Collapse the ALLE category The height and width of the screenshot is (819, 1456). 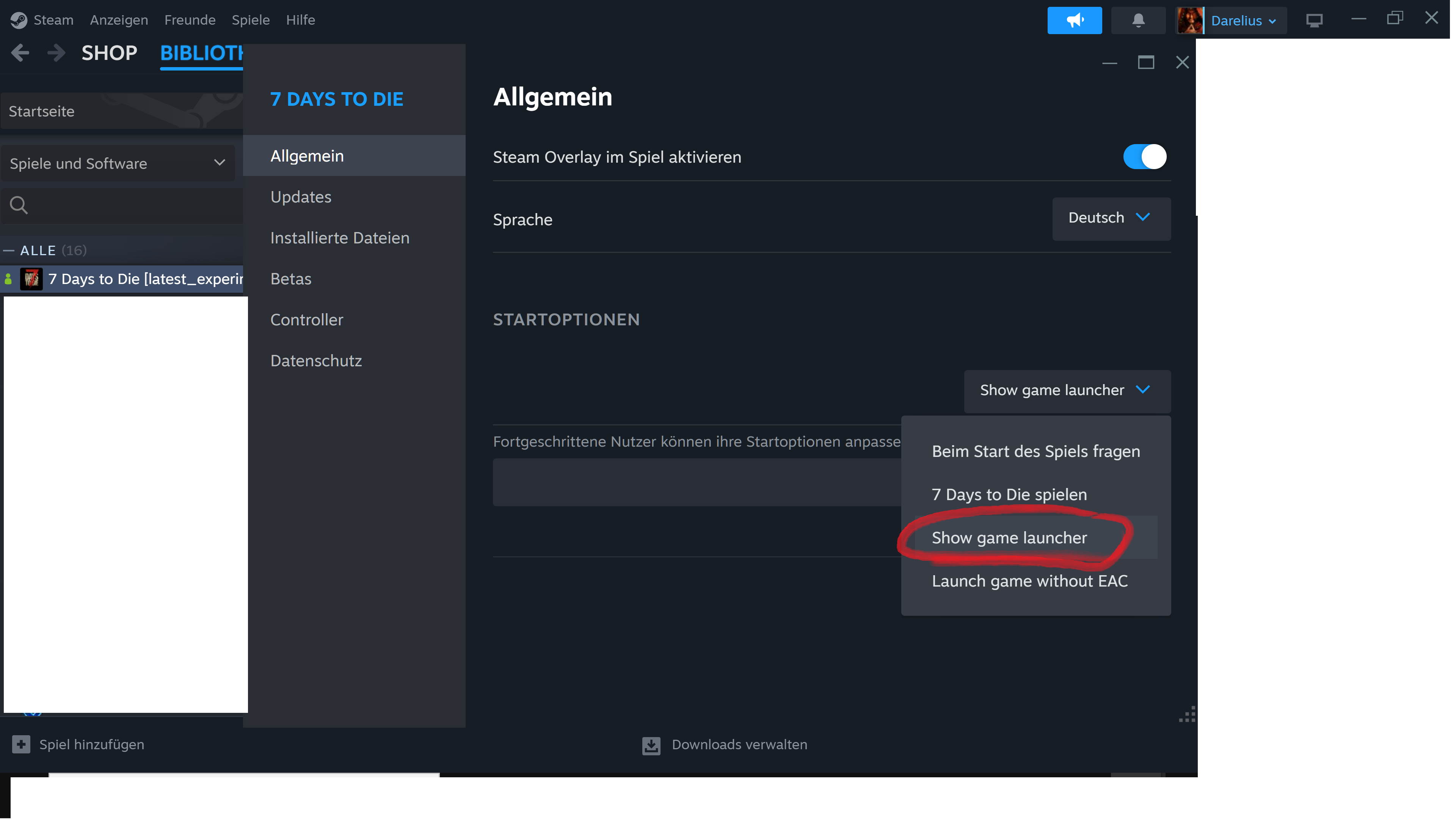click(8, 250)
